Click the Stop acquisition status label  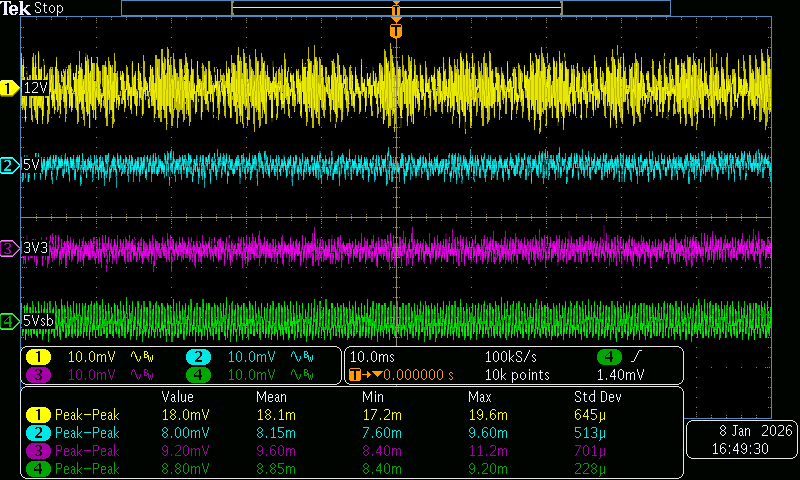[x=49, y=8]
